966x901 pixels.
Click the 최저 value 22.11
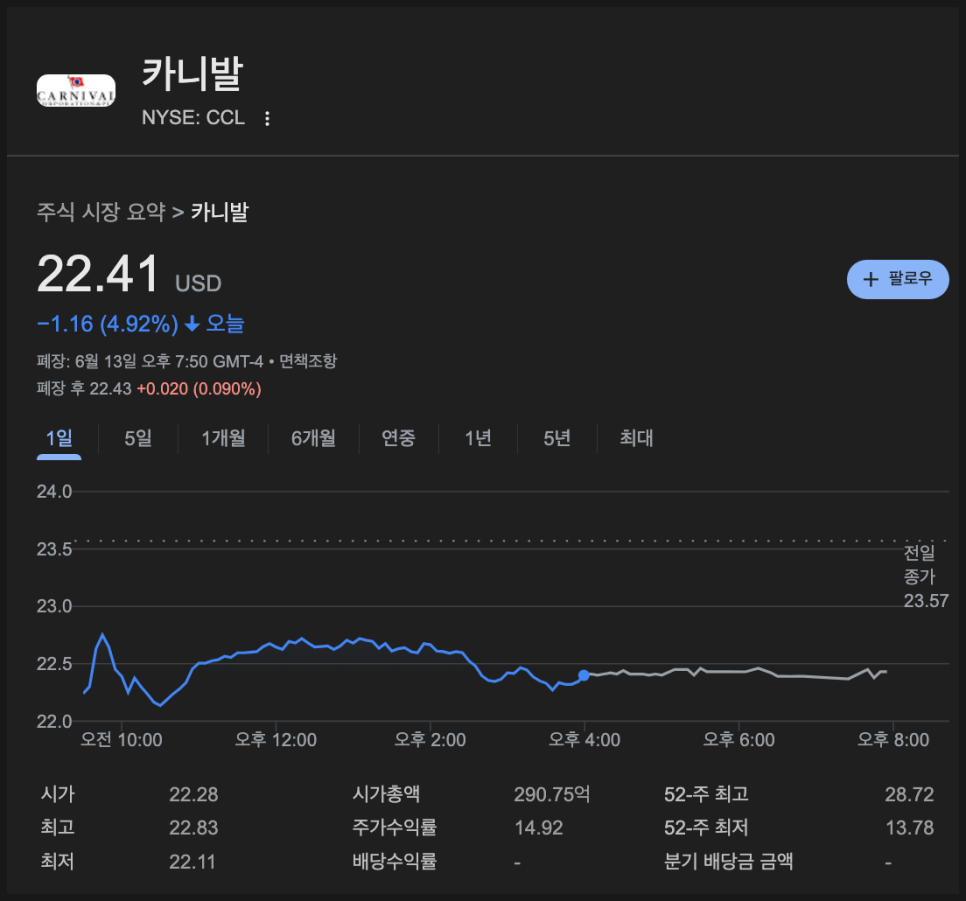click(x=192, y=862)
